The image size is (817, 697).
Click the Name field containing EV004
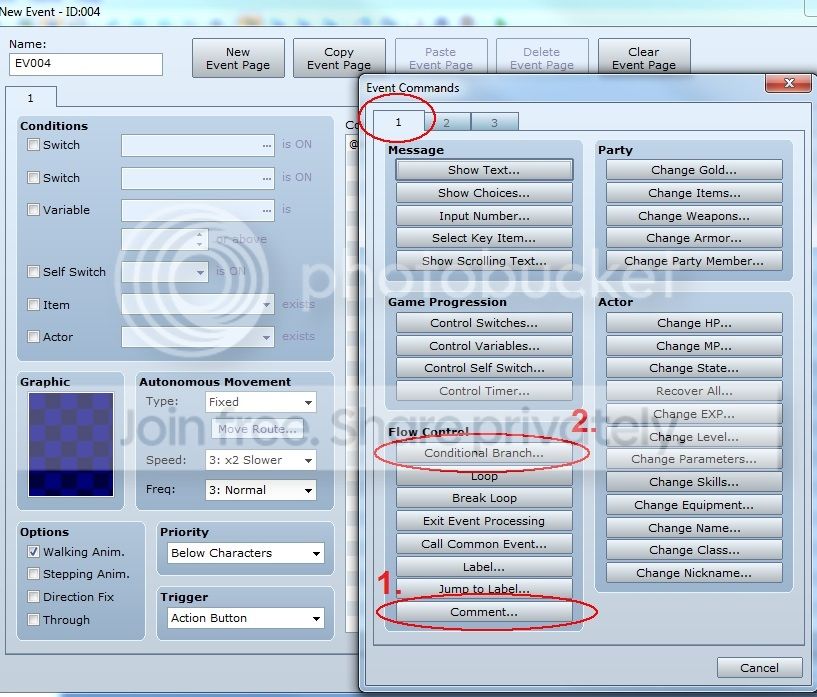pos(86,64)
